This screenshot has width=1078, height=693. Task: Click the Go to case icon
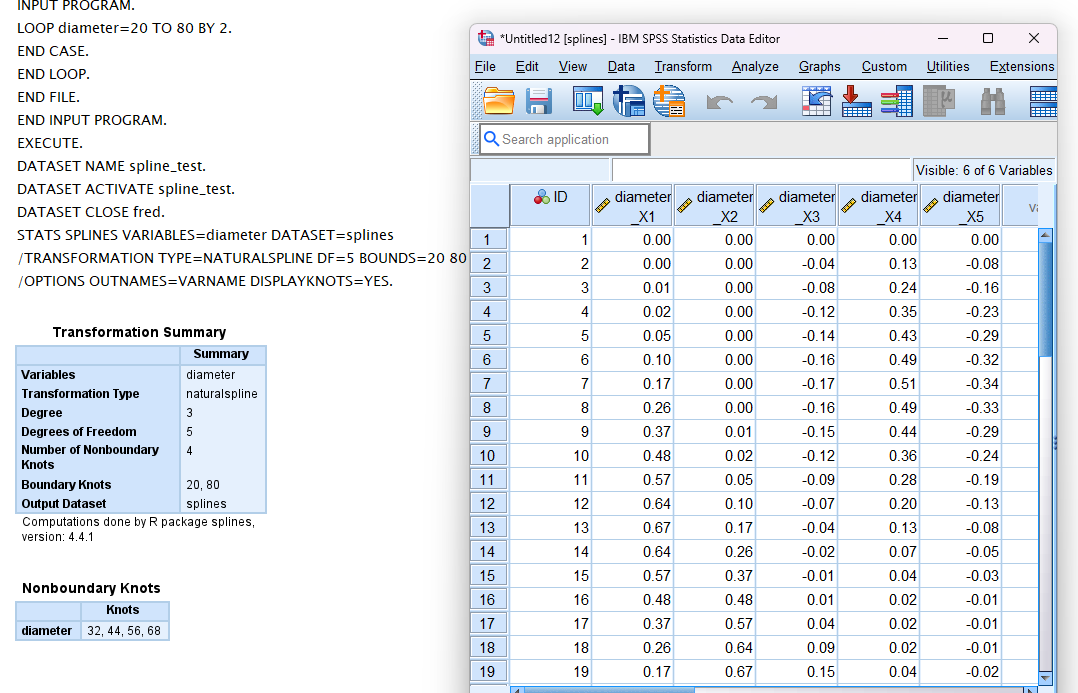tap(816, 101)
